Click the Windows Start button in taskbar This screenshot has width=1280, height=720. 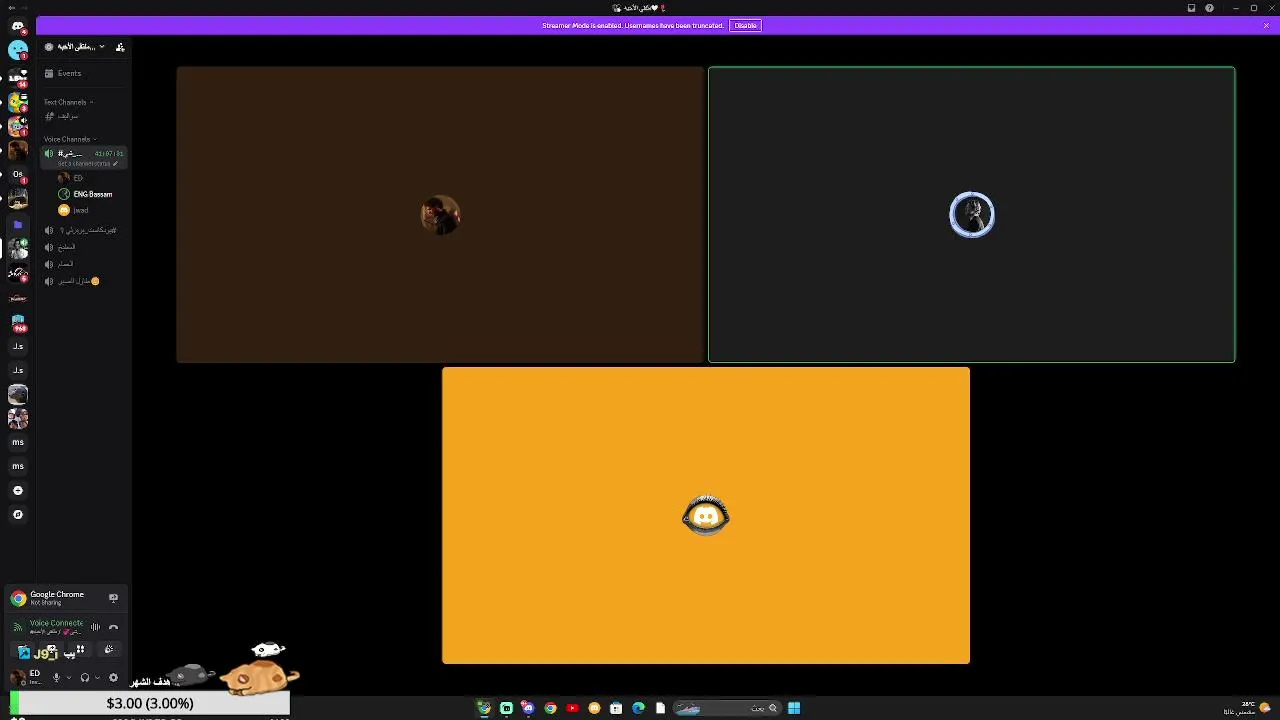click(794, 708)
